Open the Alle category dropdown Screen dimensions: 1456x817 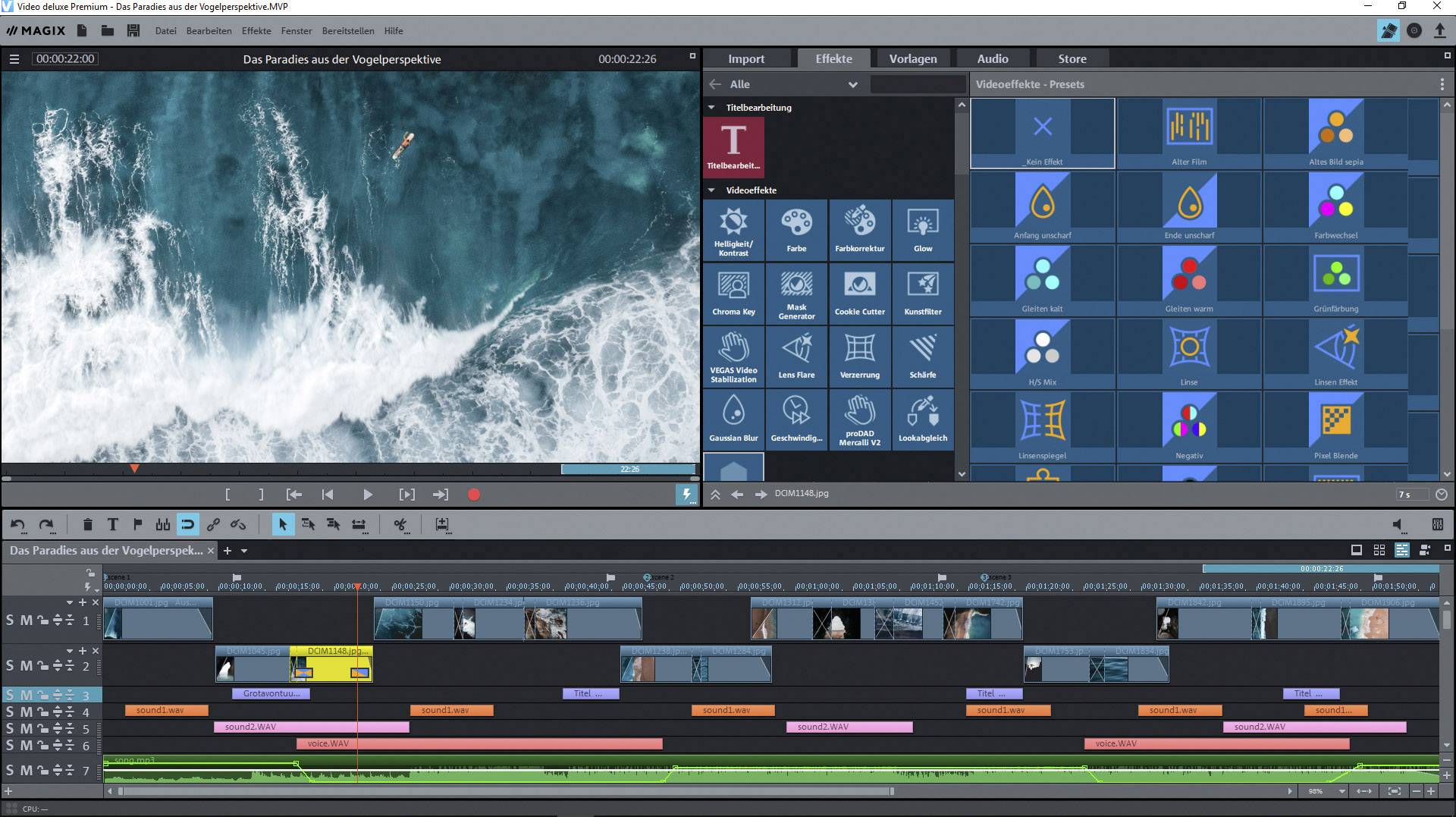852,84
